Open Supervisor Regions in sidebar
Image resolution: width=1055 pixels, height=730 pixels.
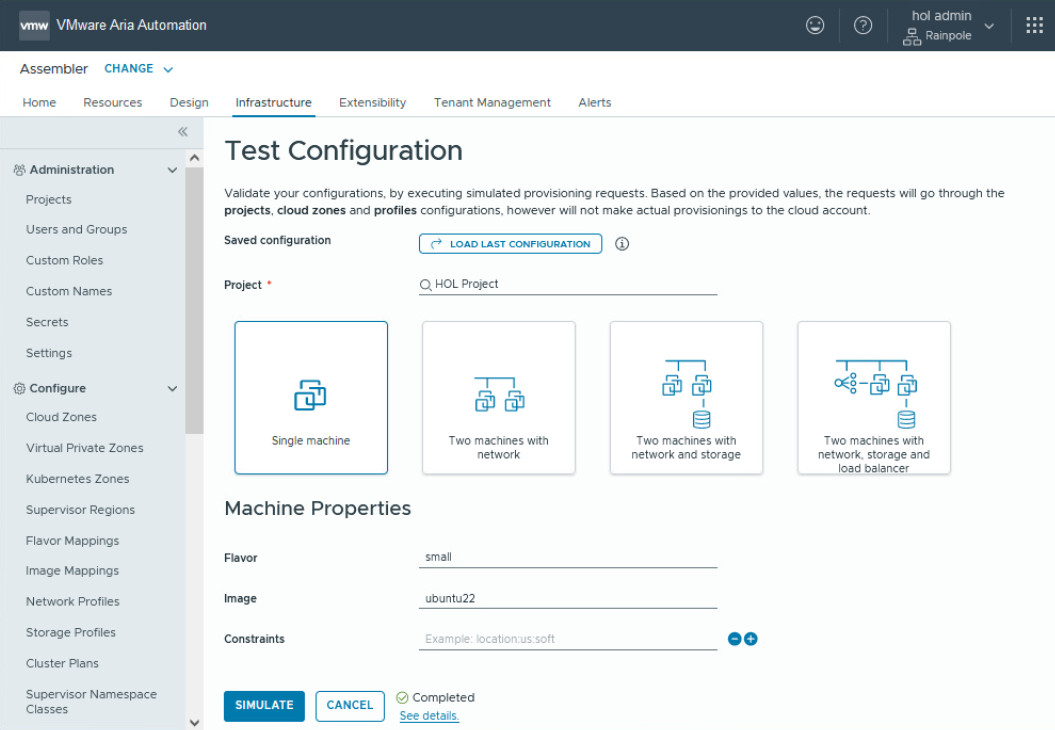tap(80, 511)
